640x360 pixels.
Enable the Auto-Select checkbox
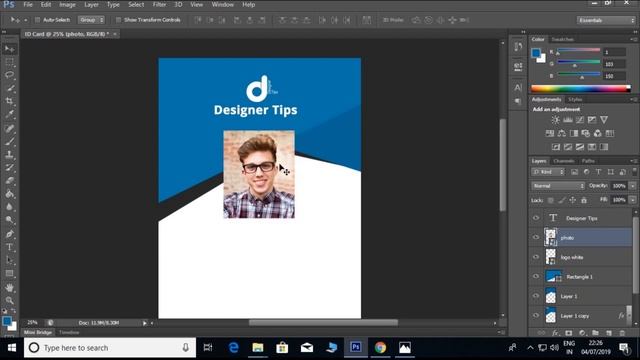click(37, 20)
